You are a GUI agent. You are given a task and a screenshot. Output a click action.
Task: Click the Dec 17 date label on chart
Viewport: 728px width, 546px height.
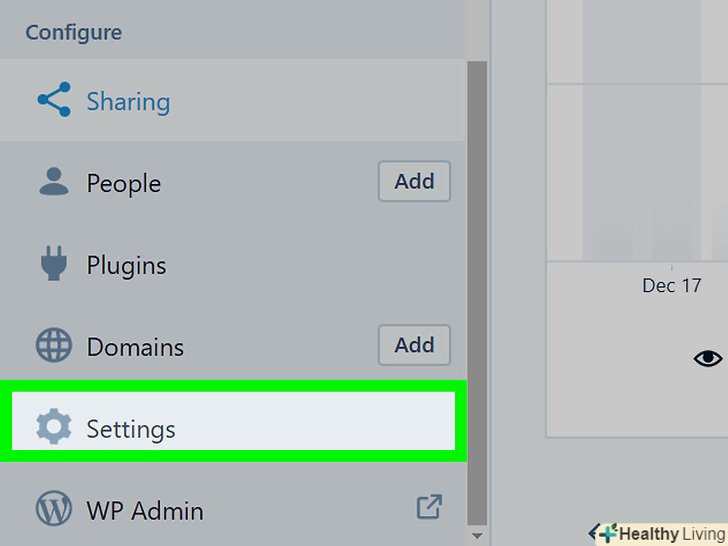[x=672, y=286]
